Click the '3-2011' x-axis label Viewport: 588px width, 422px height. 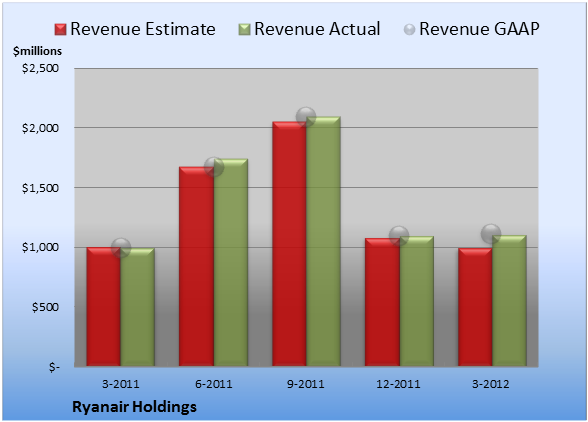[x=121, y=384]
